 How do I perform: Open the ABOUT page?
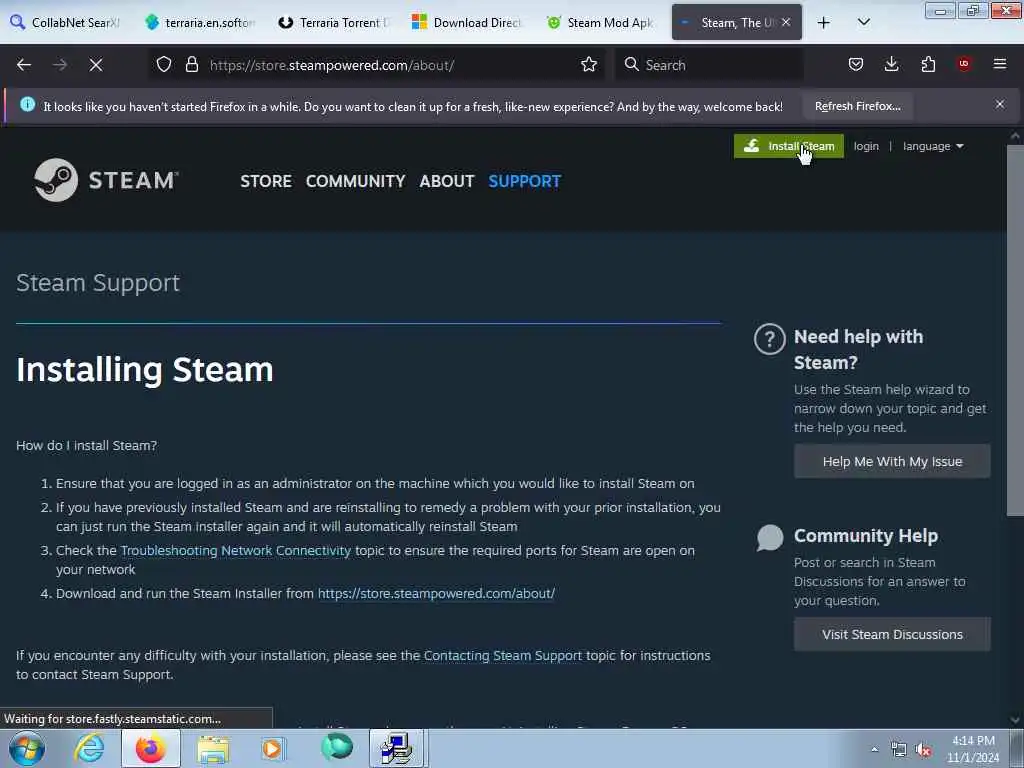pyautogui.click(x=447, y=181)
